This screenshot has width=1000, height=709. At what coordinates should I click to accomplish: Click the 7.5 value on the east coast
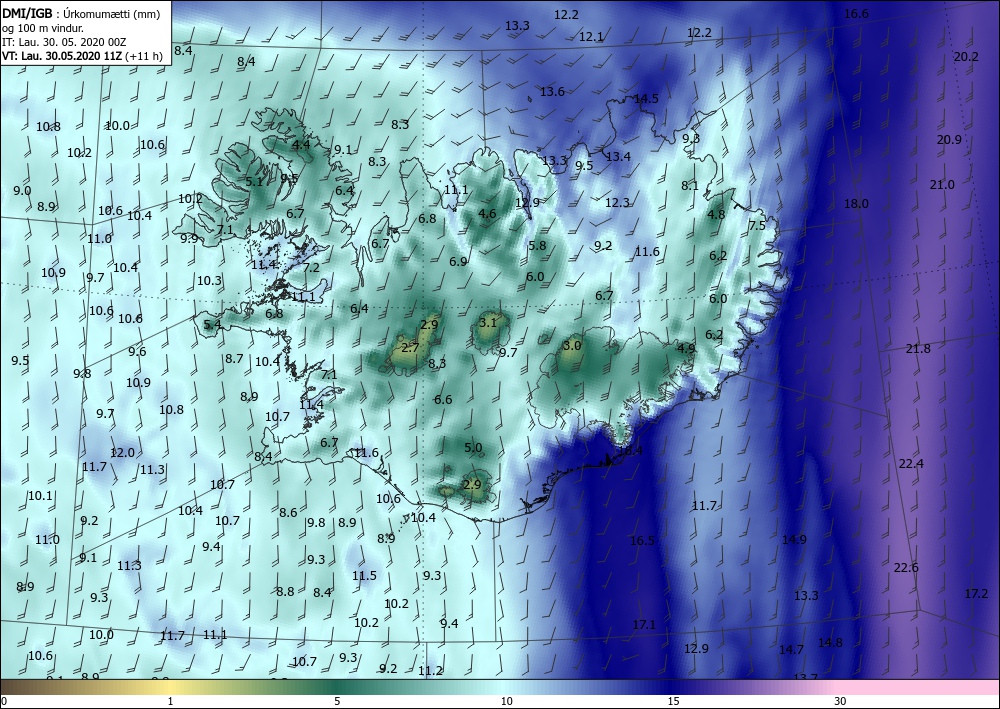coord(757,226)
